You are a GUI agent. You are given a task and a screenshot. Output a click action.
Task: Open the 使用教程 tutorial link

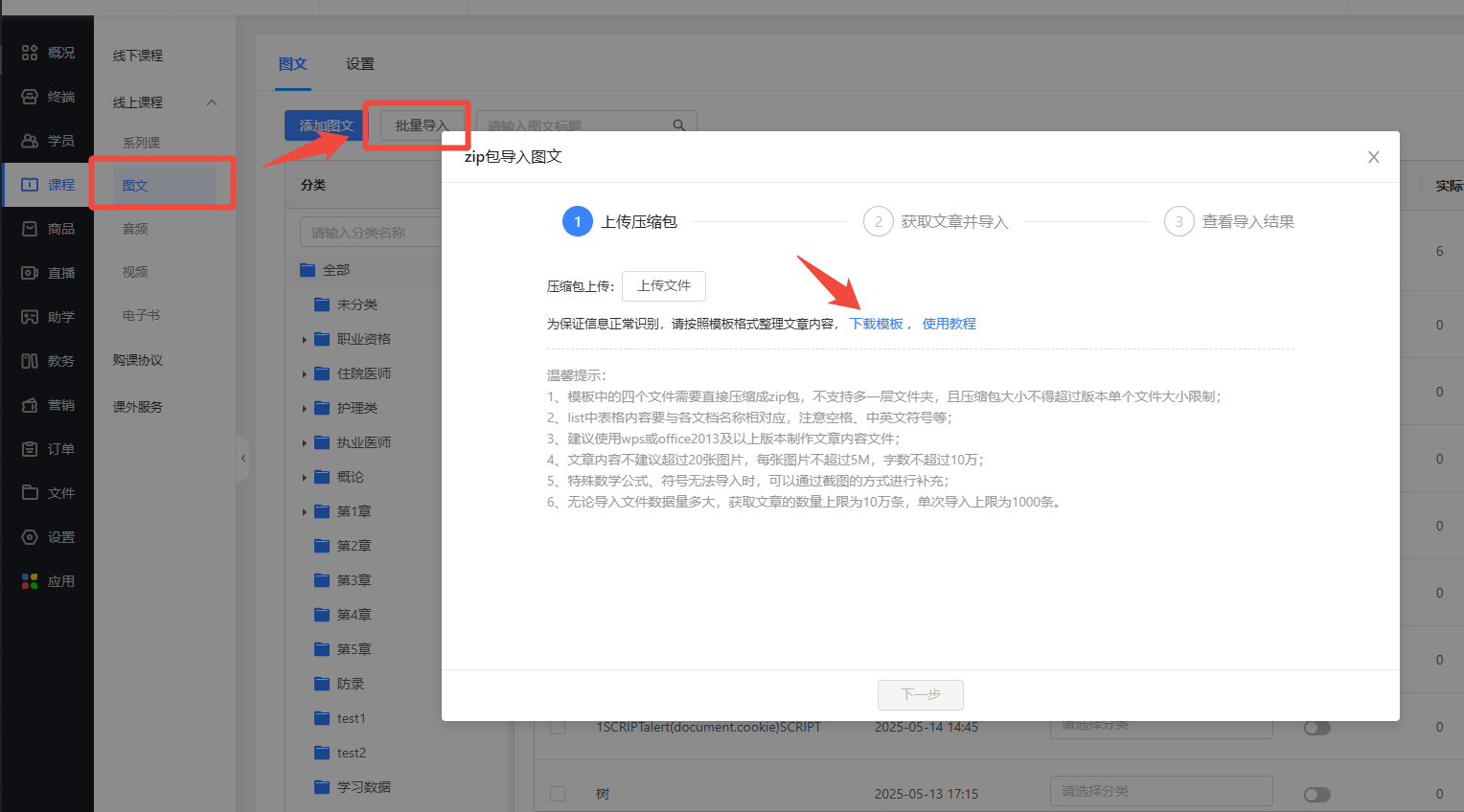pos(949,324)
